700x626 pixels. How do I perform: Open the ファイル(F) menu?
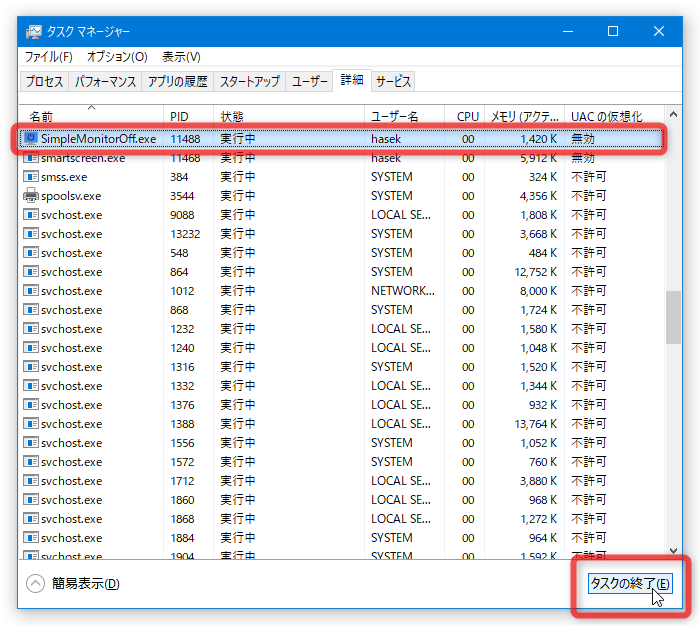(x=48, y=57)
